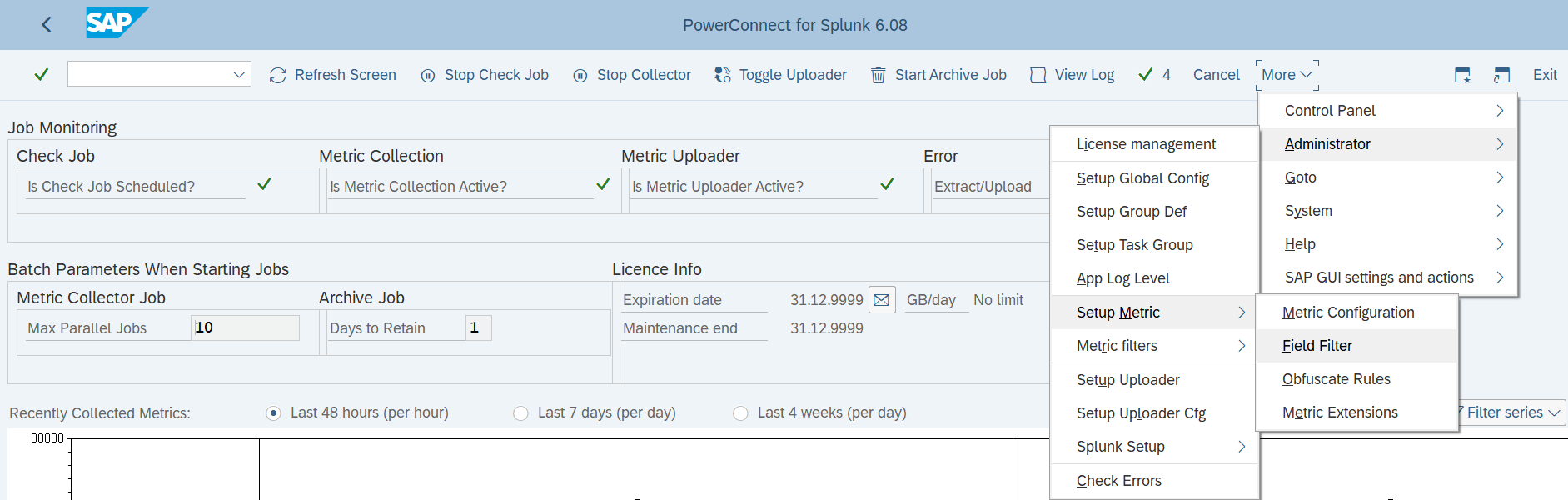Screen dimensions: 1568x500
Task: Click the Cancel button
Action: pyautogui.click(x=1216, y=75)
